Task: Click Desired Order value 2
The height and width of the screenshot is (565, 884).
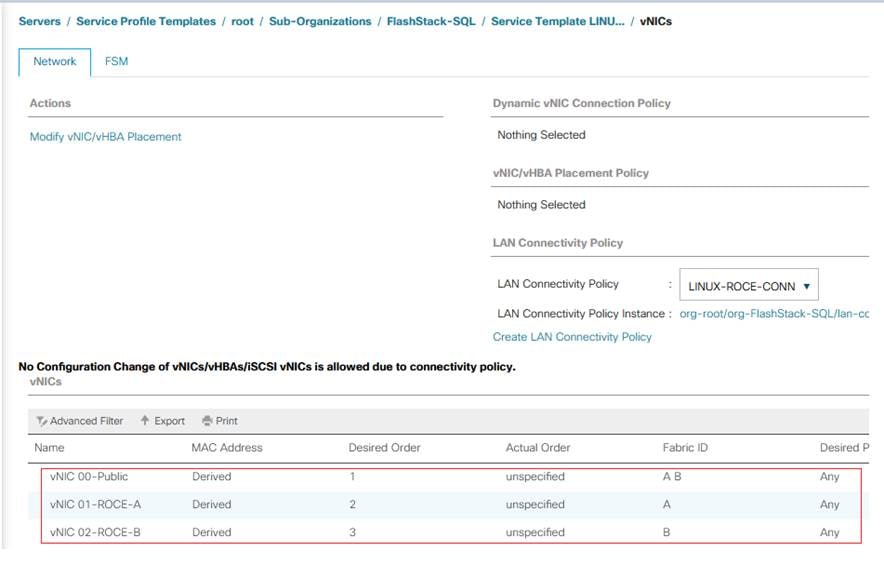Action: [352, 505]
